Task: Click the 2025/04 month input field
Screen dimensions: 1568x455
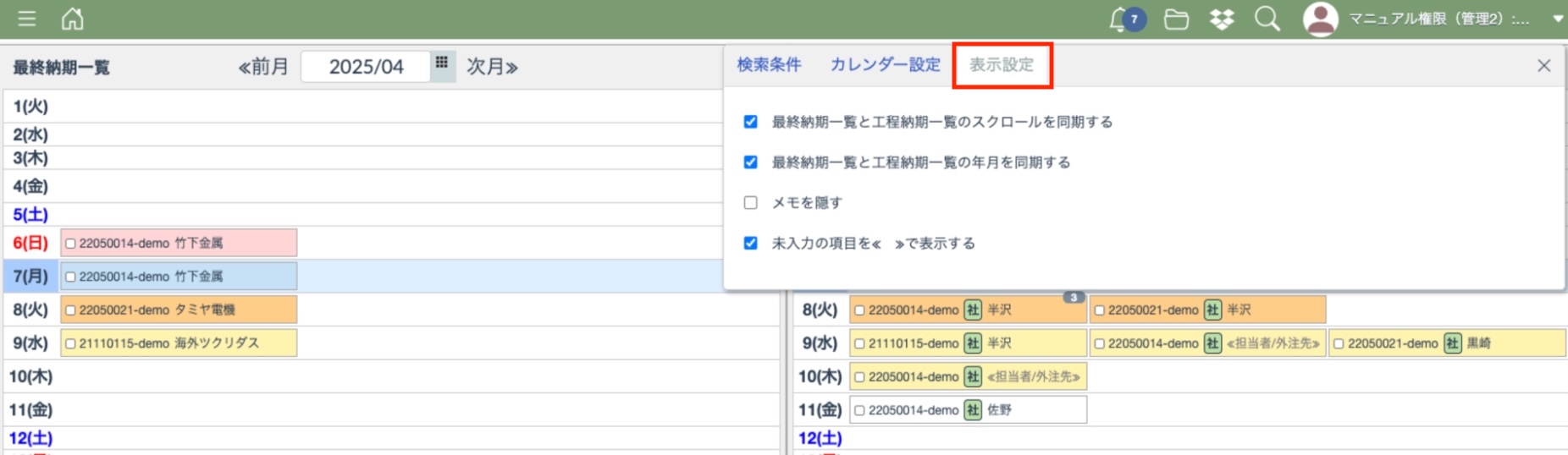Action: pos(366,67)
